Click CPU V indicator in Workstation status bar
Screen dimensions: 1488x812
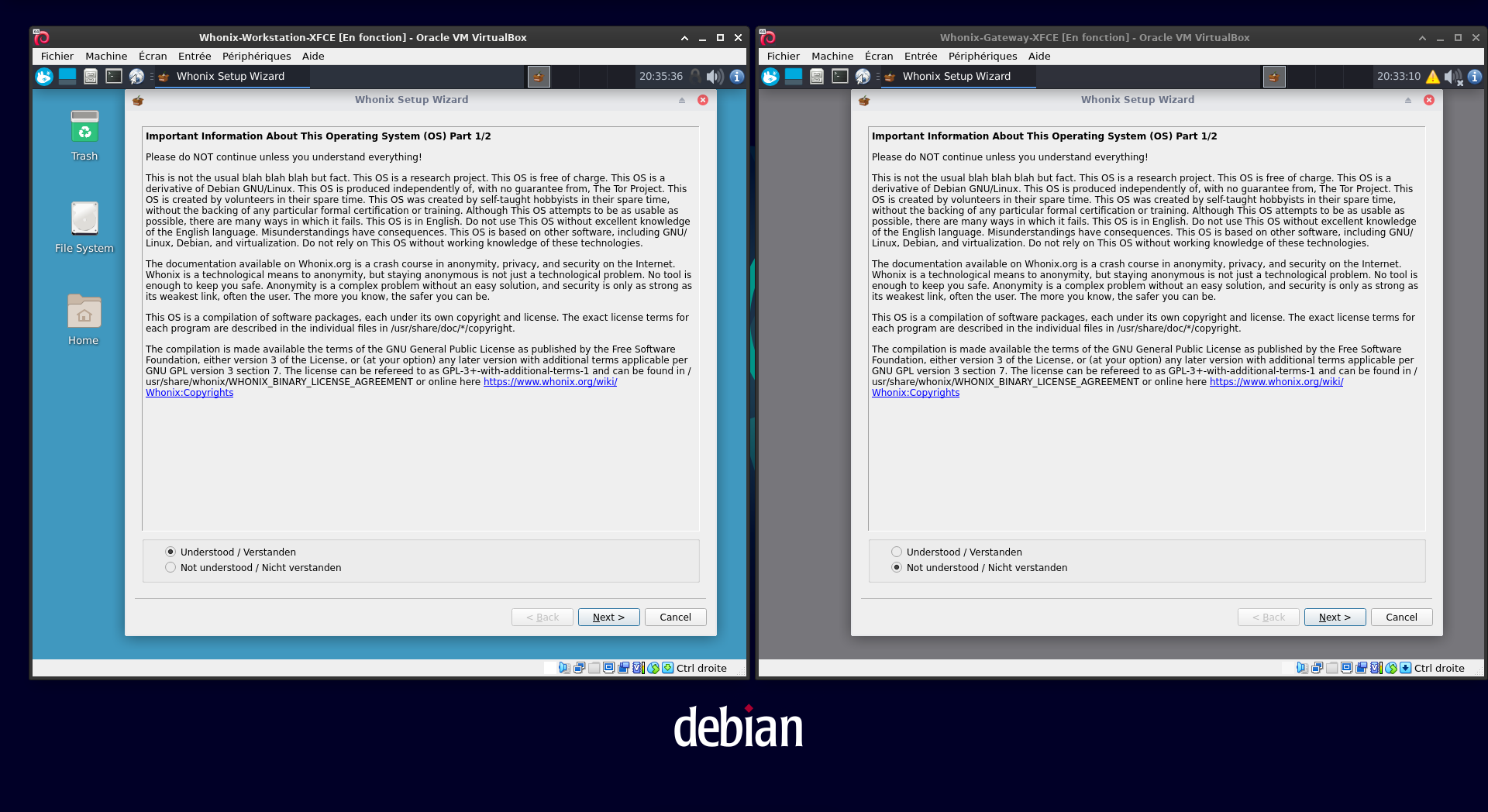click(639, 668)
